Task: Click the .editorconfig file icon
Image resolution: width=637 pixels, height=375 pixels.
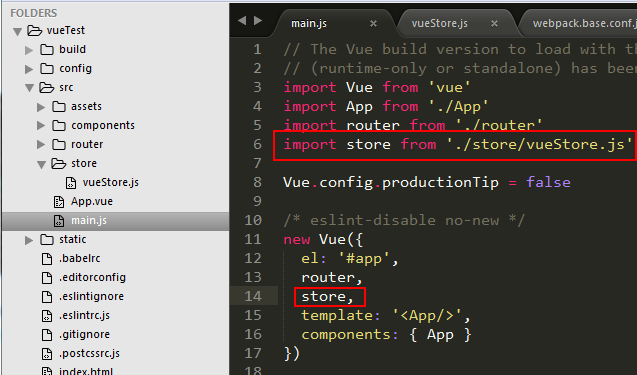Action: pyautogui.click(x=47, y=278)
